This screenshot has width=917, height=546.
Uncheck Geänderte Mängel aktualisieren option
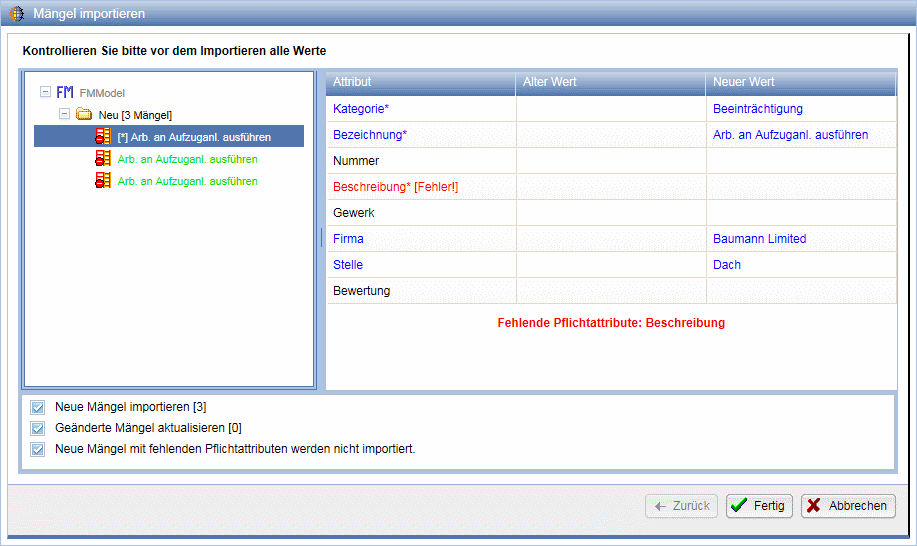38,428
